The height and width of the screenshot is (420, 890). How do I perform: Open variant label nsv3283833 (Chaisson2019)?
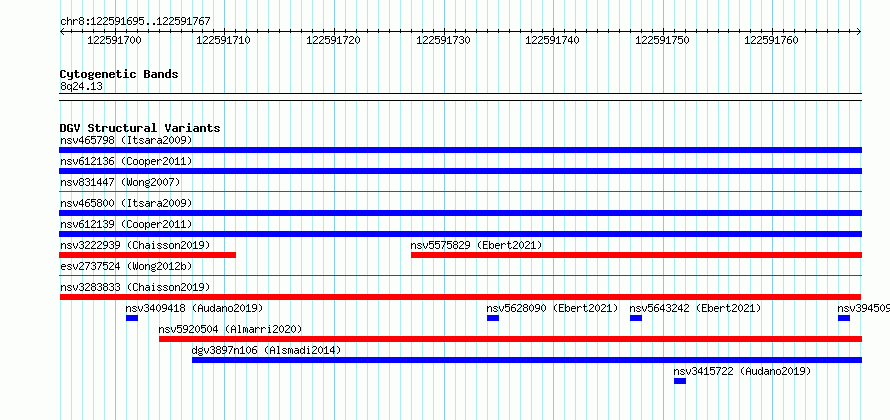tap(135, 287)
